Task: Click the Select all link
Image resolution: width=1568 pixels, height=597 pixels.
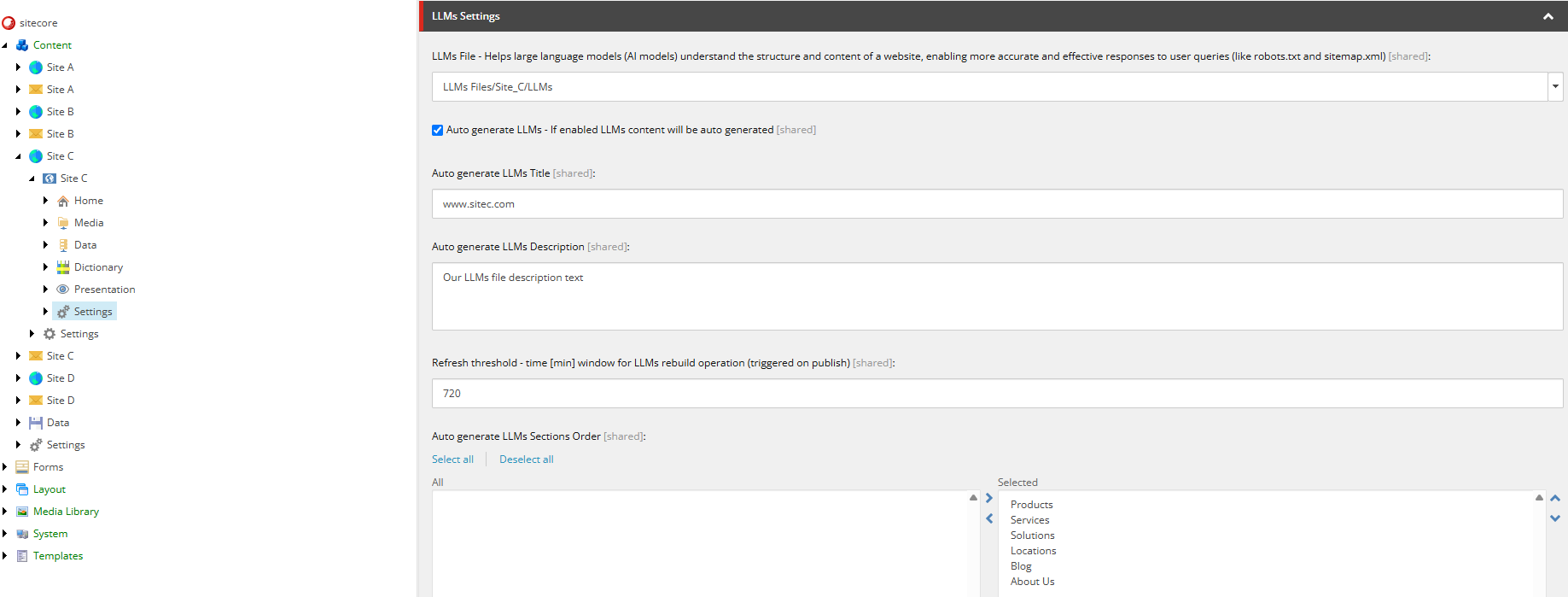Action: coord(452,459)
